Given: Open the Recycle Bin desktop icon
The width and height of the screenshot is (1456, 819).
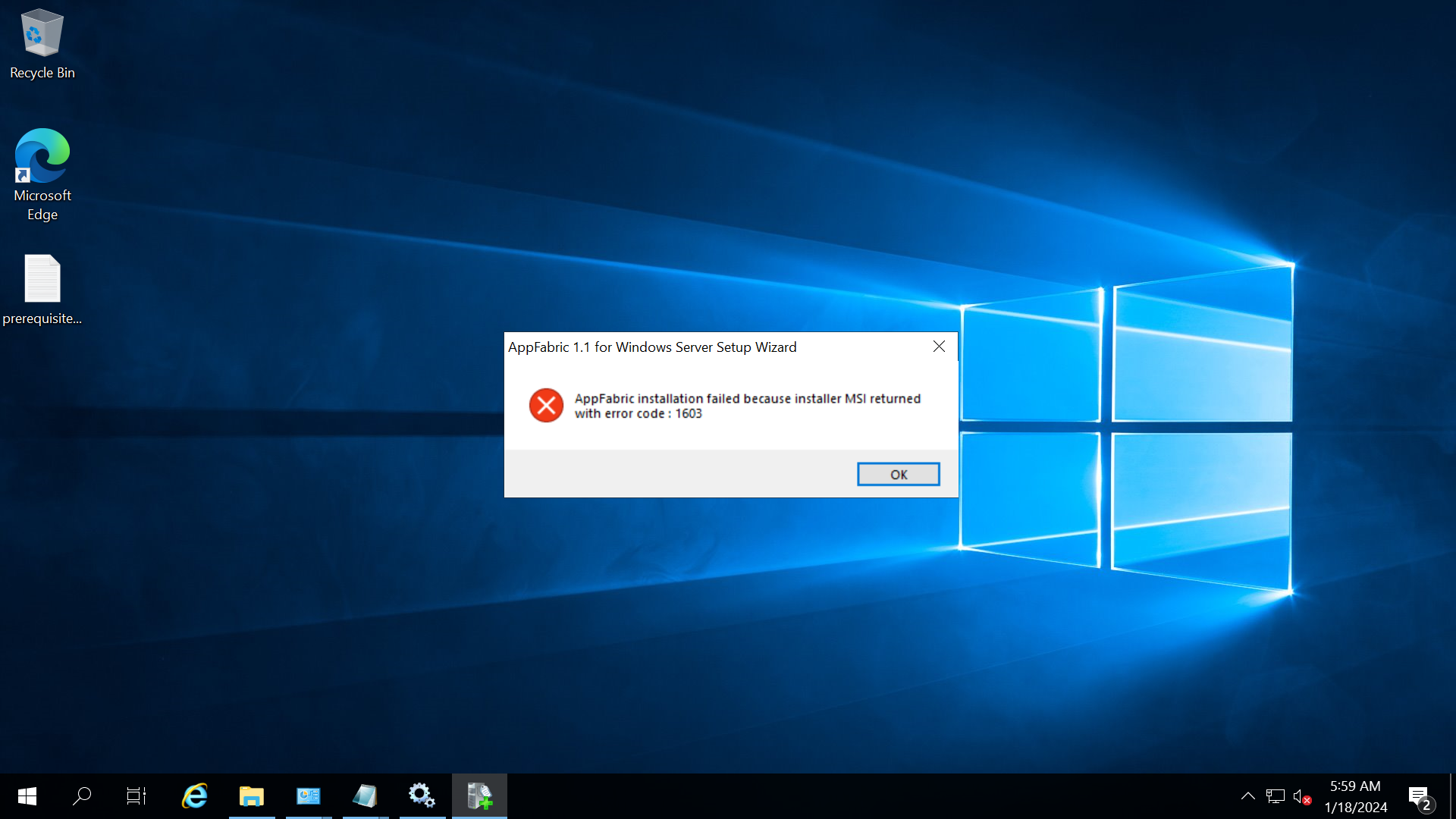Looking at the screenshot, I should coord(42,44).
